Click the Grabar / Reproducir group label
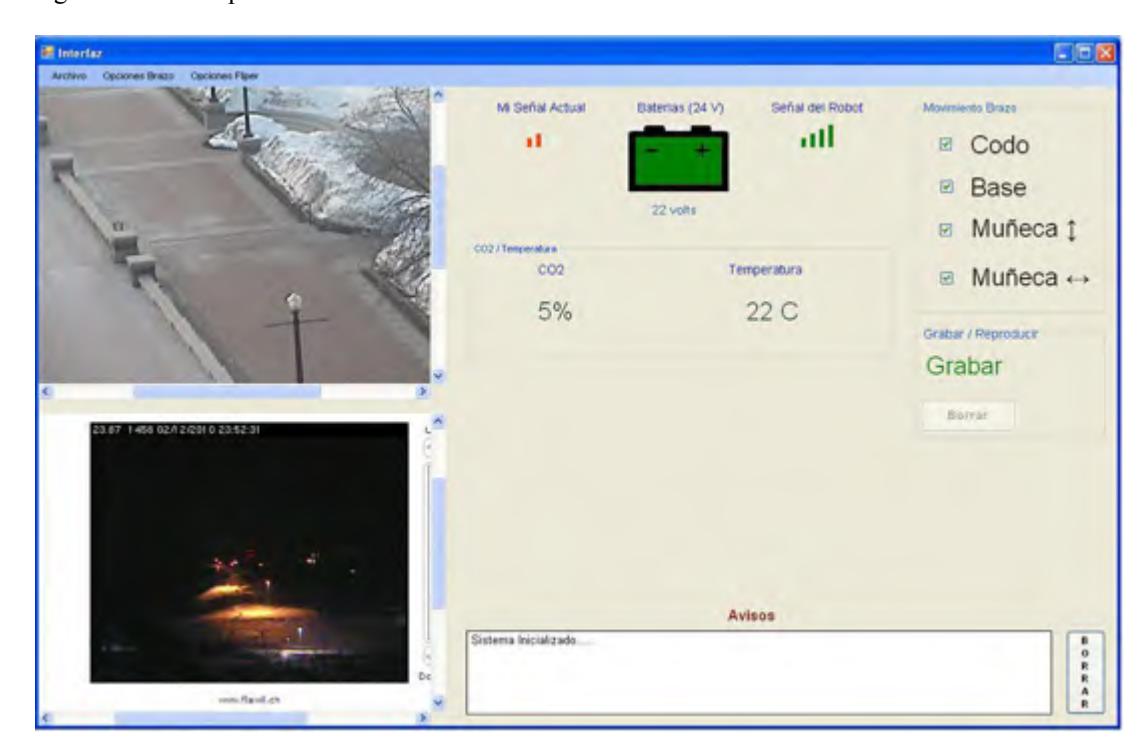Image resolution: width=1145 pixels, height=741 pixels. click(980, 334)
